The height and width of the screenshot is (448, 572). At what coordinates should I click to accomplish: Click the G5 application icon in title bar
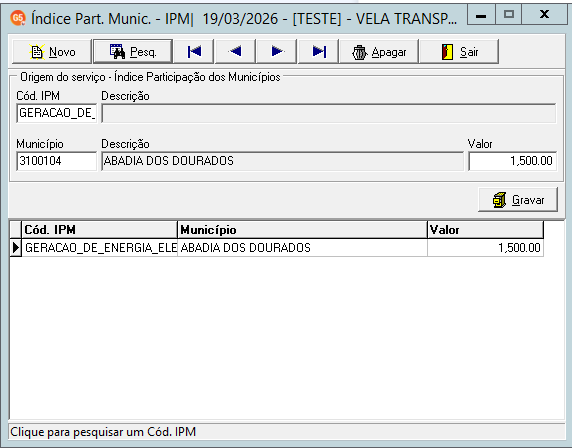point(18,18)
